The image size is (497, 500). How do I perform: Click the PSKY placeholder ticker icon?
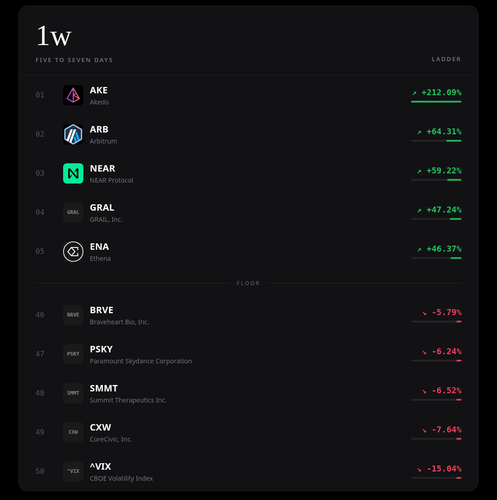(73, 354)
